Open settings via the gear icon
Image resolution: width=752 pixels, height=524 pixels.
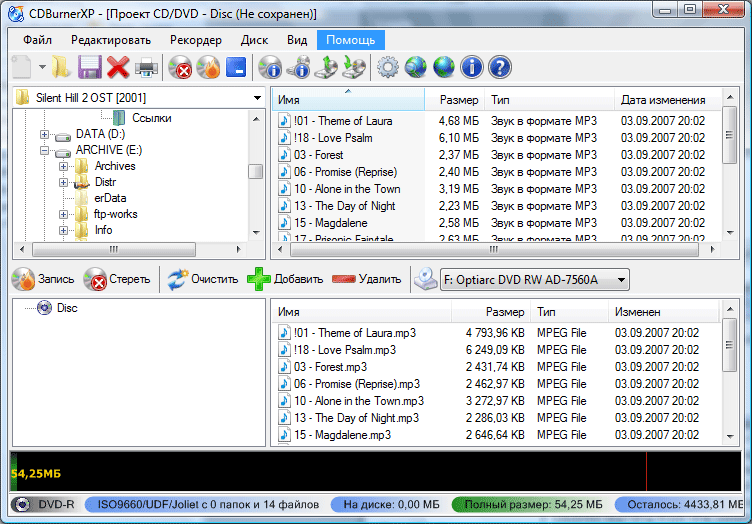[x=388, y=67]
